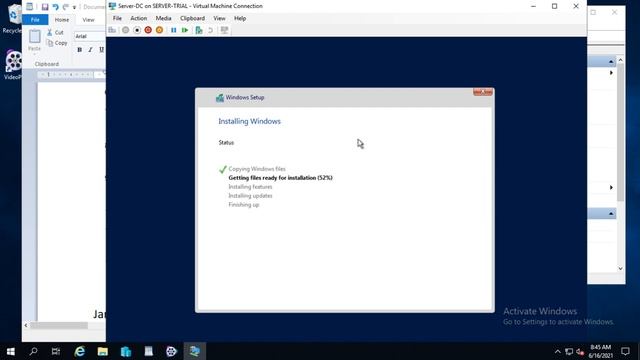Select 'Installing features' status line
640x360 pixels.
tap(250, 187)
